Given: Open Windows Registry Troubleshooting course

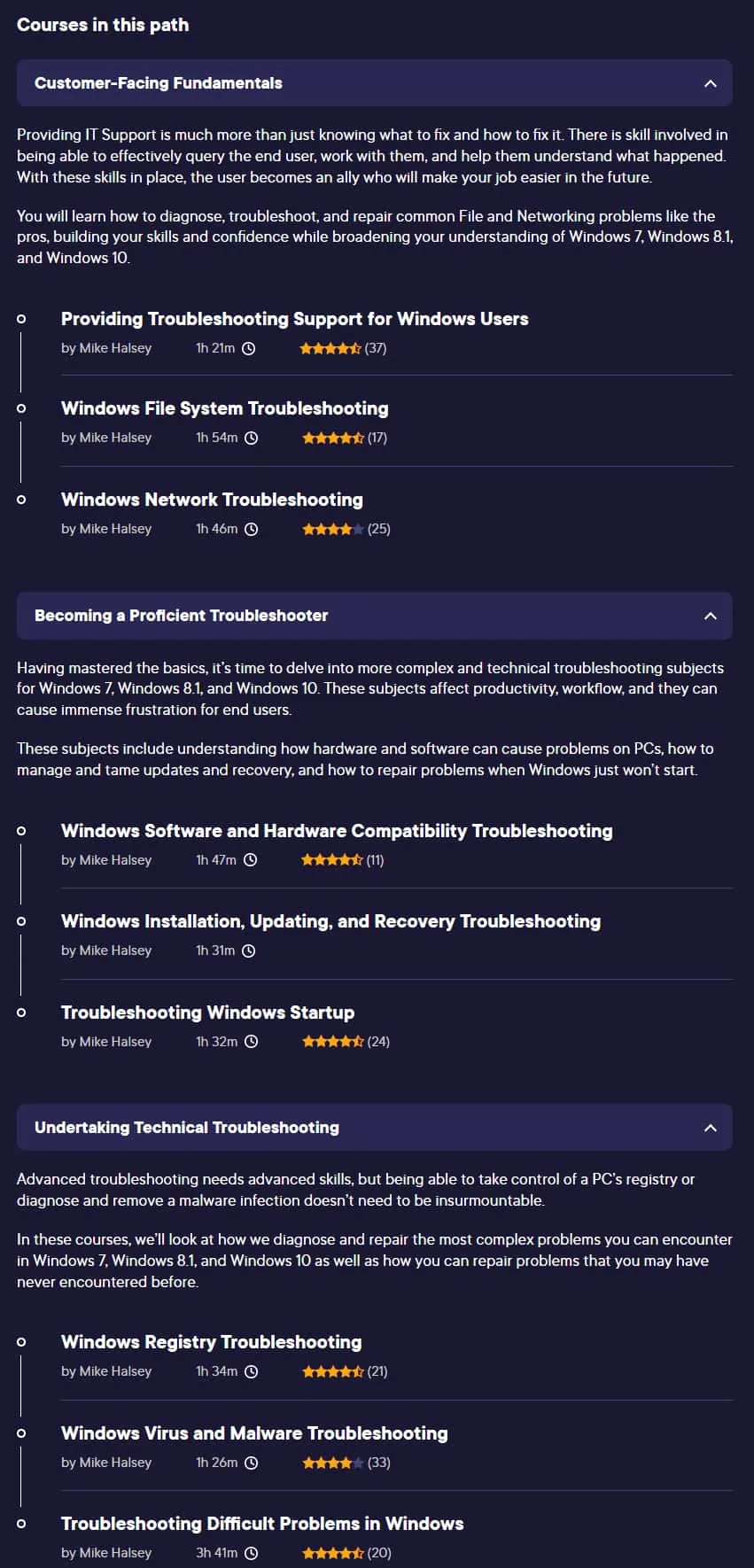Looking at the screenshot, I should click(212, 1342).
